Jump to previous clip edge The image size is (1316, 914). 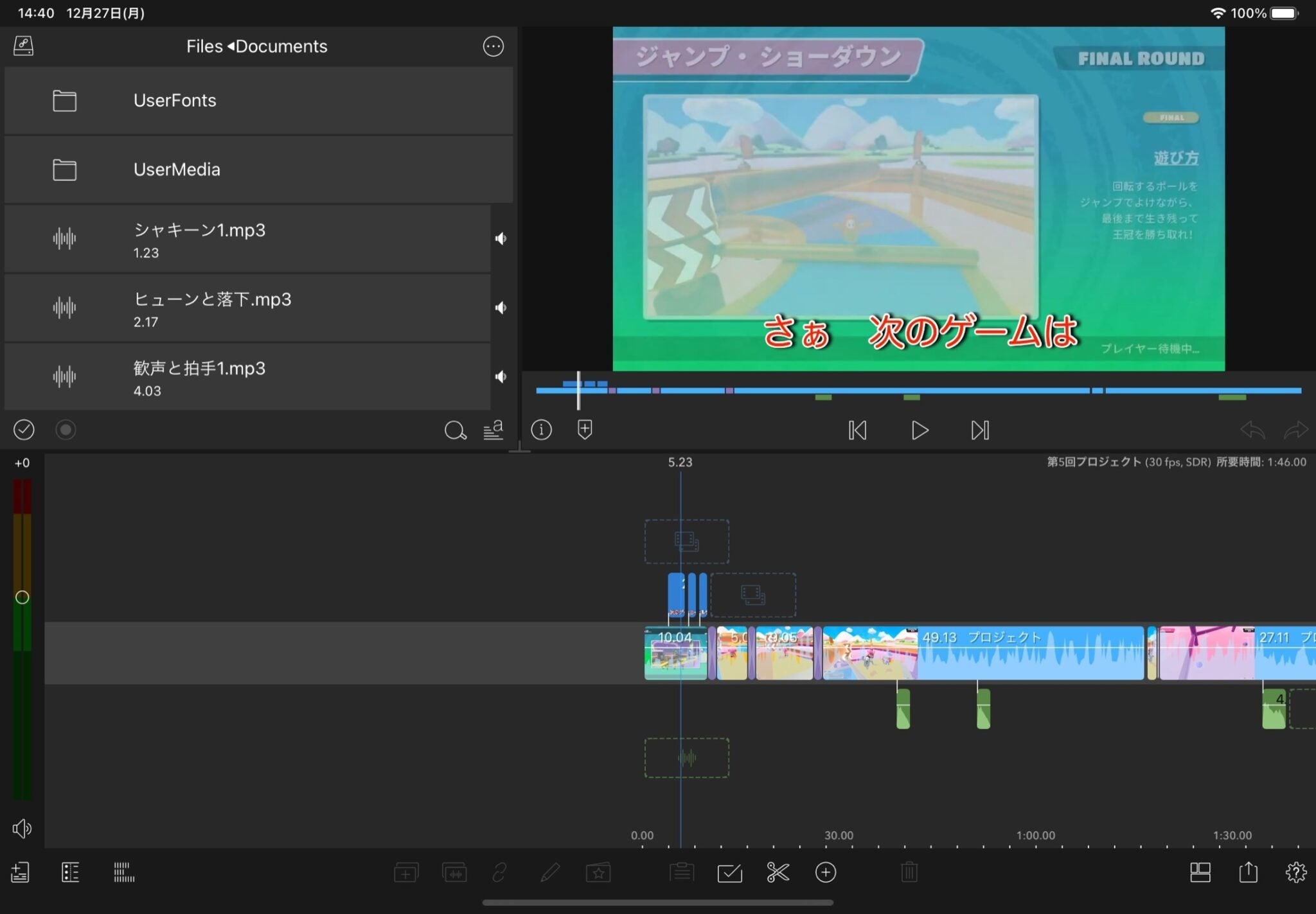point(857,430)
